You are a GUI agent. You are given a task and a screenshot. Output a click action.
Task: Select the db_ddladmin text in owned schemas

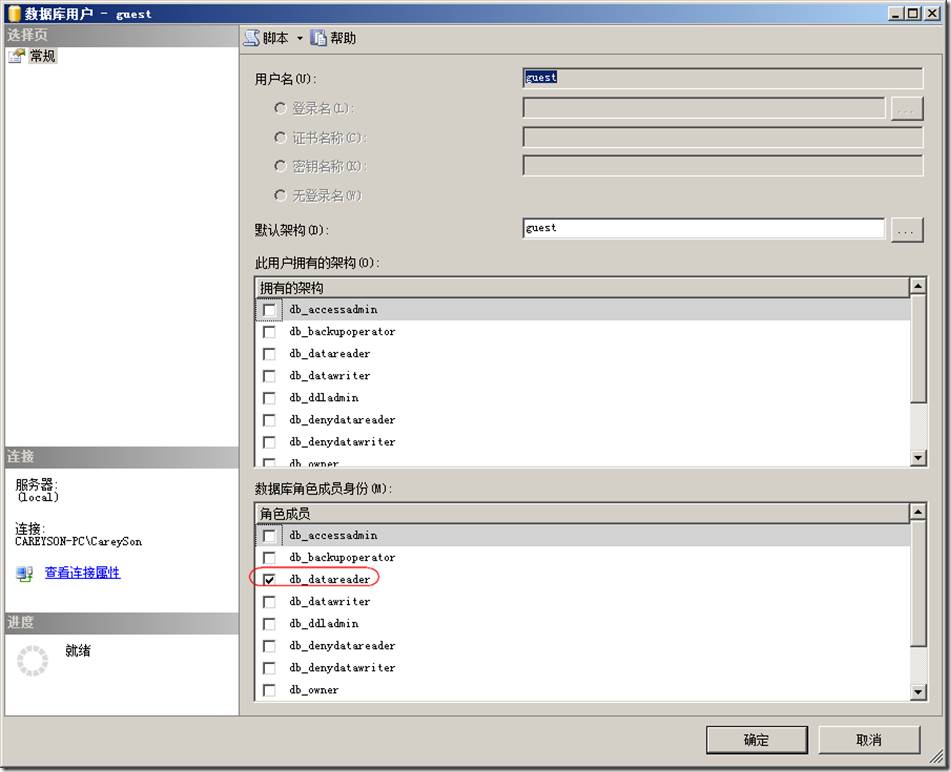324,398
